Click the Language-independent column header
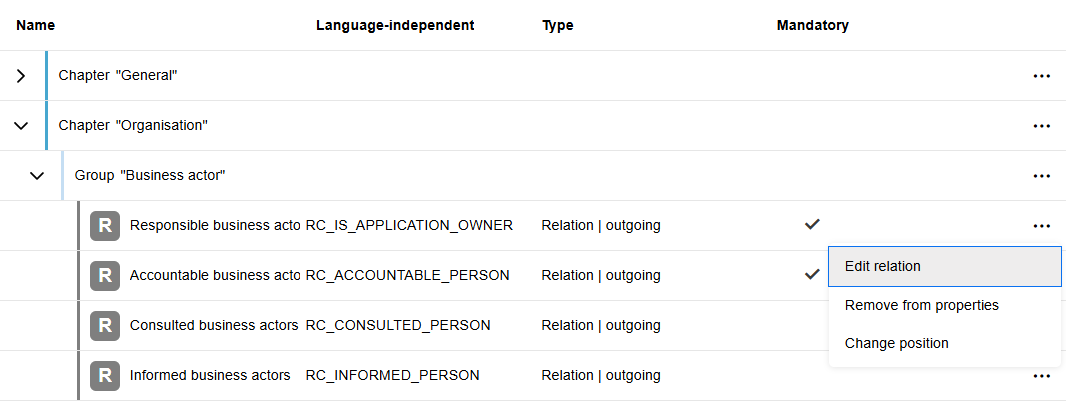 pyautogui.click(x=395, y=25)
